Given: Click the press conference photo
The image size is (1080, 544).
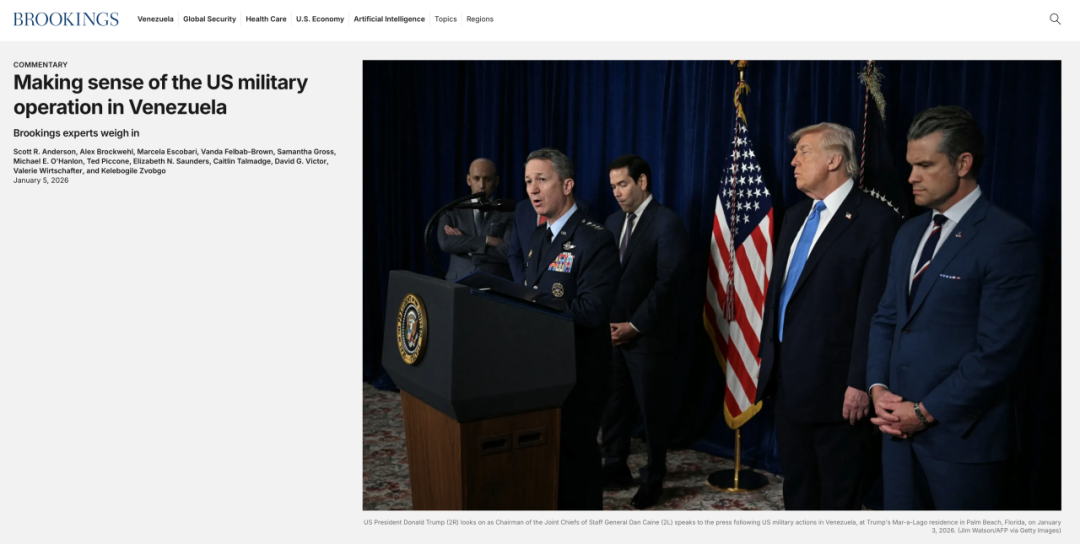Looking at the screenshot, I should coord(711,285).
